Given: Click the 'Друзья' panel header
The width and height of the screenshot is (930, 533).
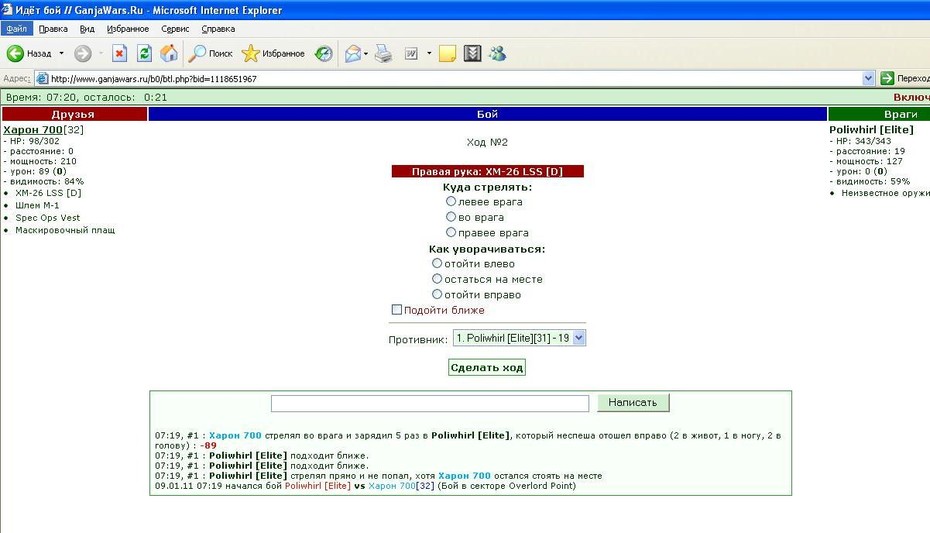Looking at the screenshot, I should 74,114.
